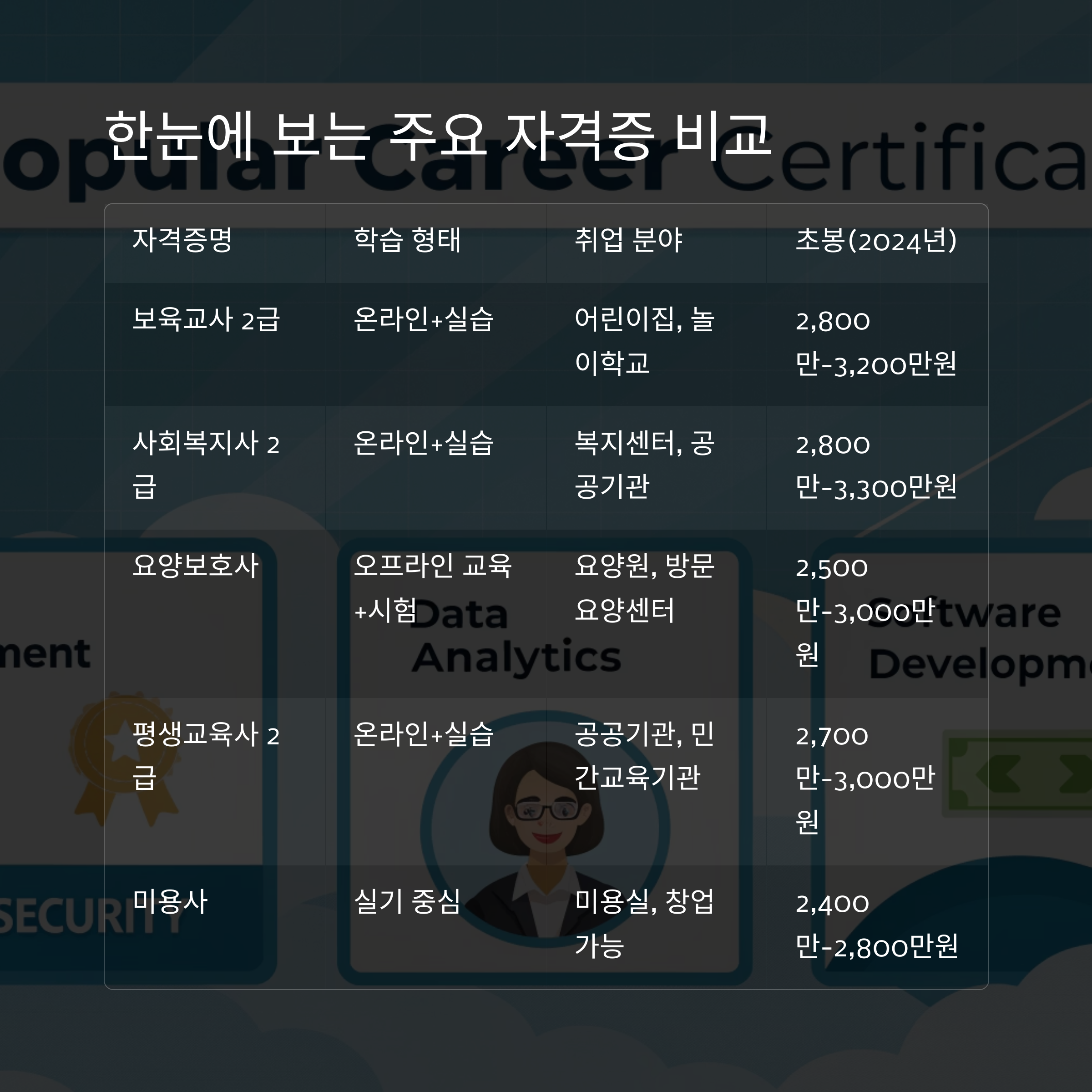Select the 평생교육사 2급 cell
The height and width of the screenshot is (1092, 1092).
click(206, 755)
